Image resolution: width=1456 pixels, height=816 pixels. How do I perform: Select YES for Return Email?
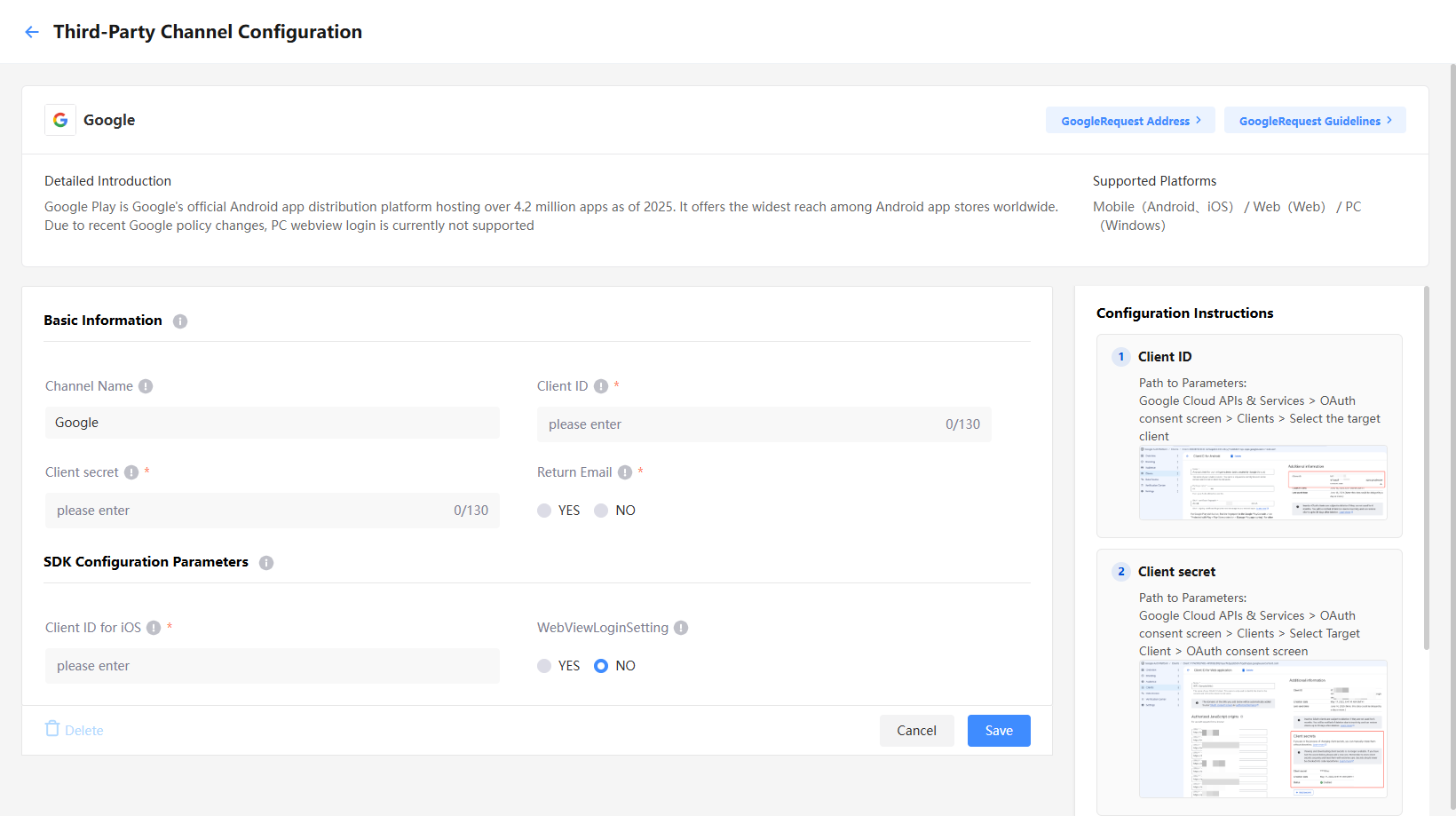click(x=544, y=511)
